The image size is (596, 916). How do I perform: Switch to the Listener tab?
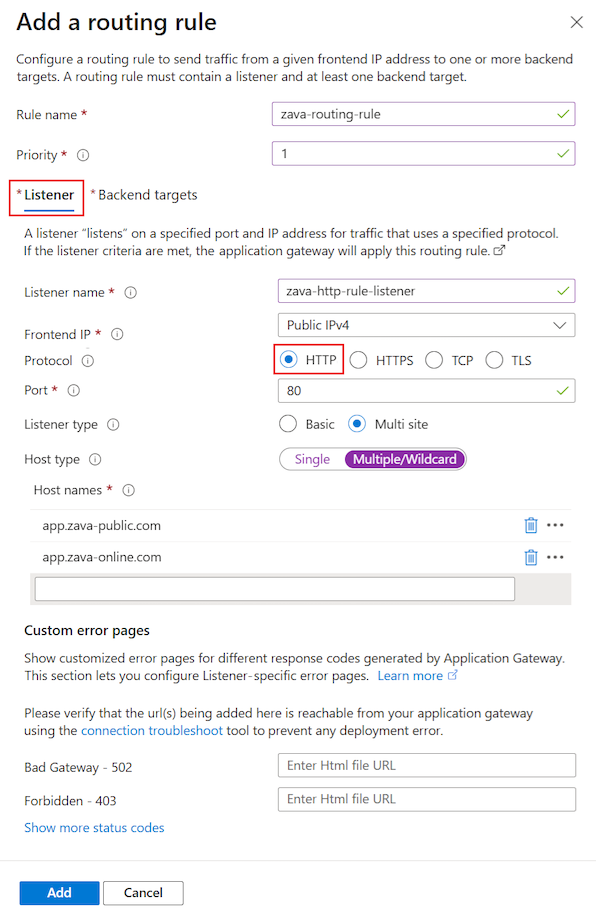pyautogui.click(x=46, y=194)
